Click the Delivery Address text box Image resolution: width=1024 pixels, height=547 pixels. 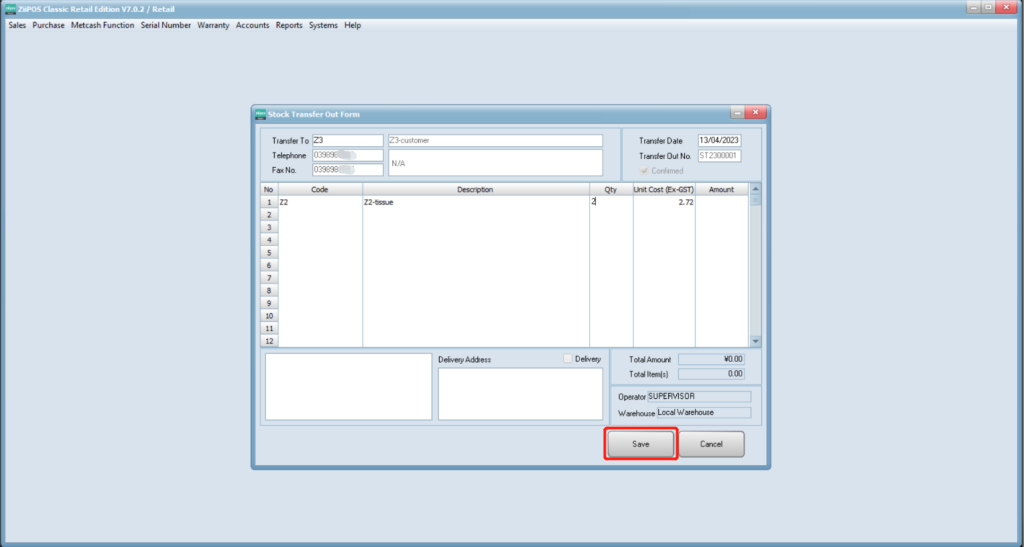[x=520, y=393]
